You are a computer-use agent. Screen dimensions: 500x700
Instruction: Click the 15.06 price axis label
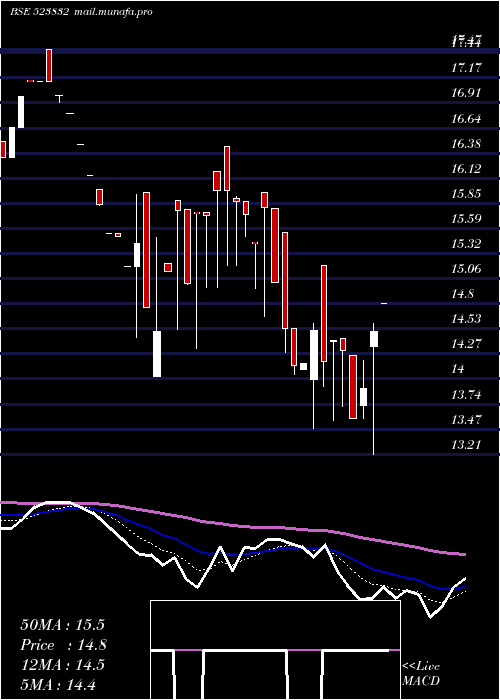click(467, 269)
